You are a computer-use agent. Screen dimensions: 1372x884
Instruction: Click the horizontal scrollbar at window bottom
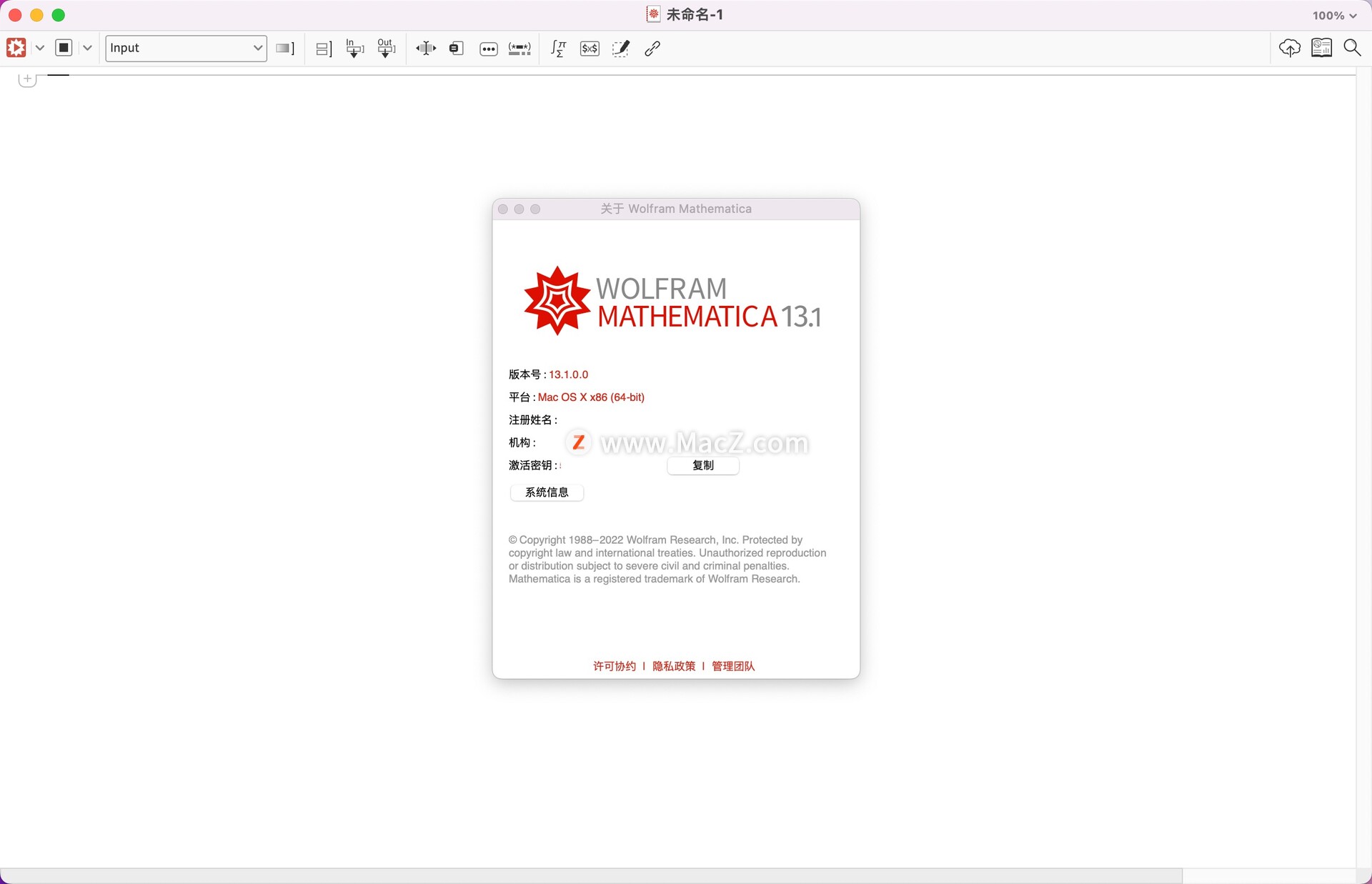point(591,875)
